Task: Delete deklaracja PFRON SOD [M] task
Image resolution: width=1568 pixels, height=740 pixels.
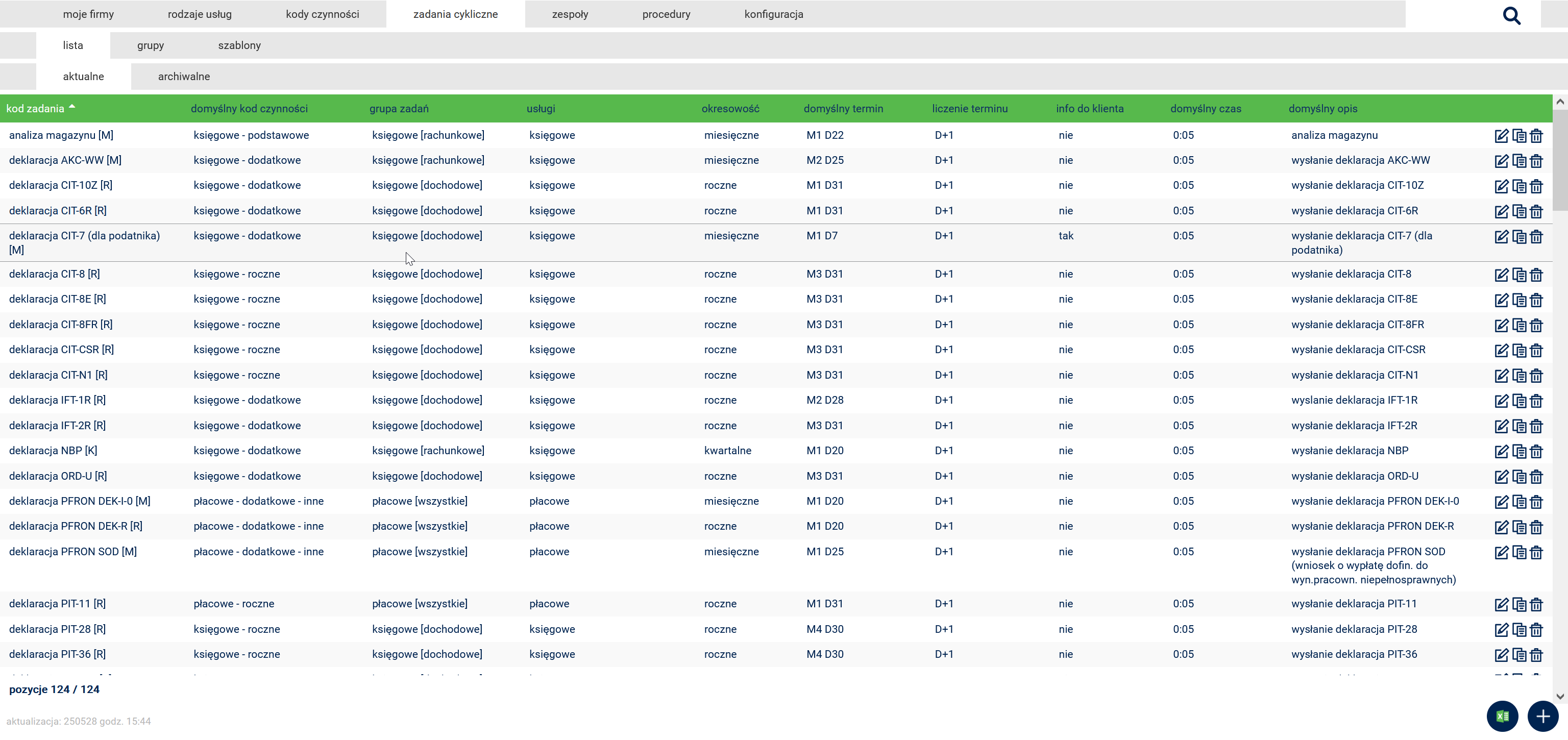Action: point(1536,552)
